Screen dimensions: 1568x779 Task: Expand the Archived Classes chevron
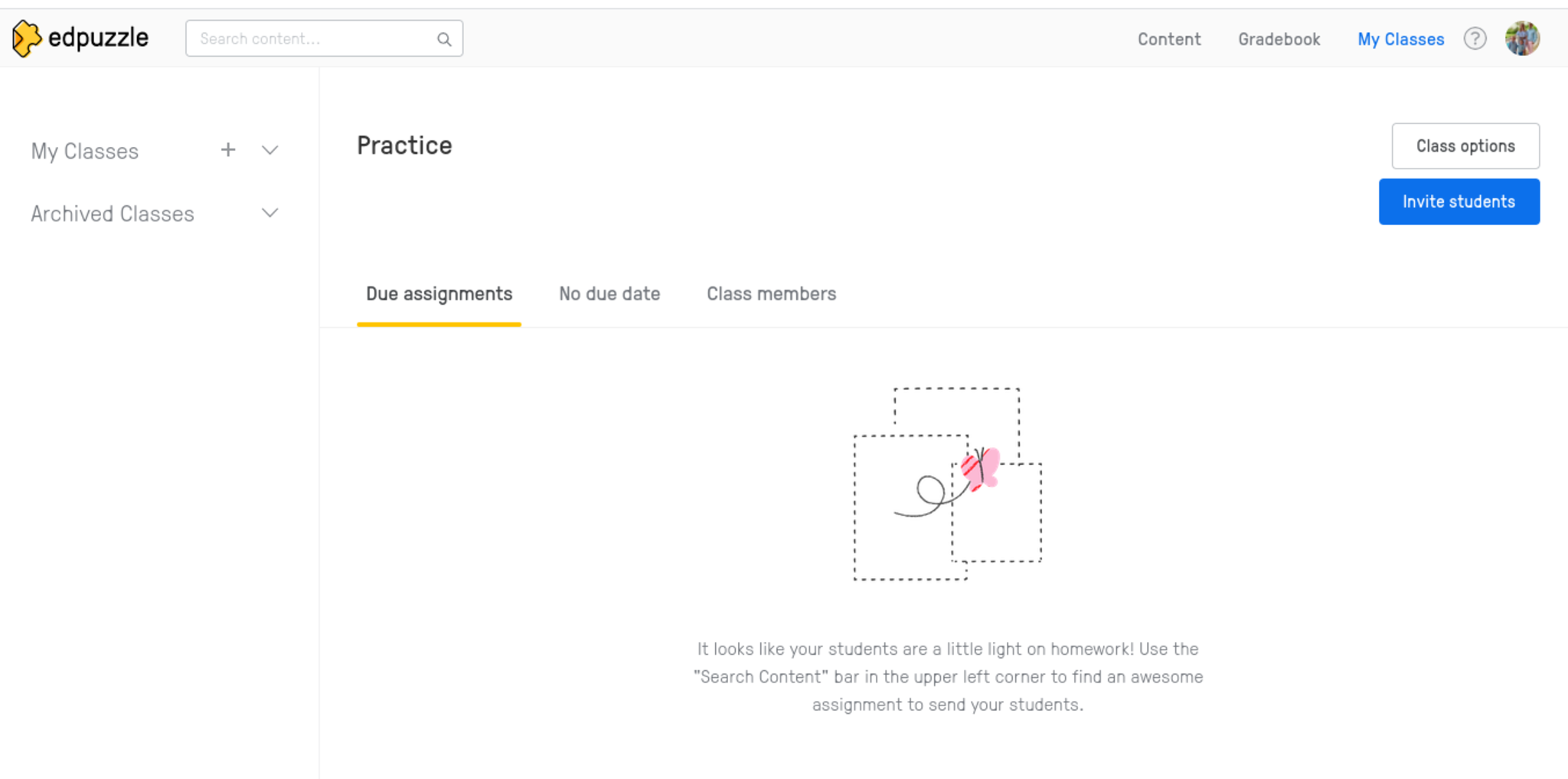pos(269,213)
